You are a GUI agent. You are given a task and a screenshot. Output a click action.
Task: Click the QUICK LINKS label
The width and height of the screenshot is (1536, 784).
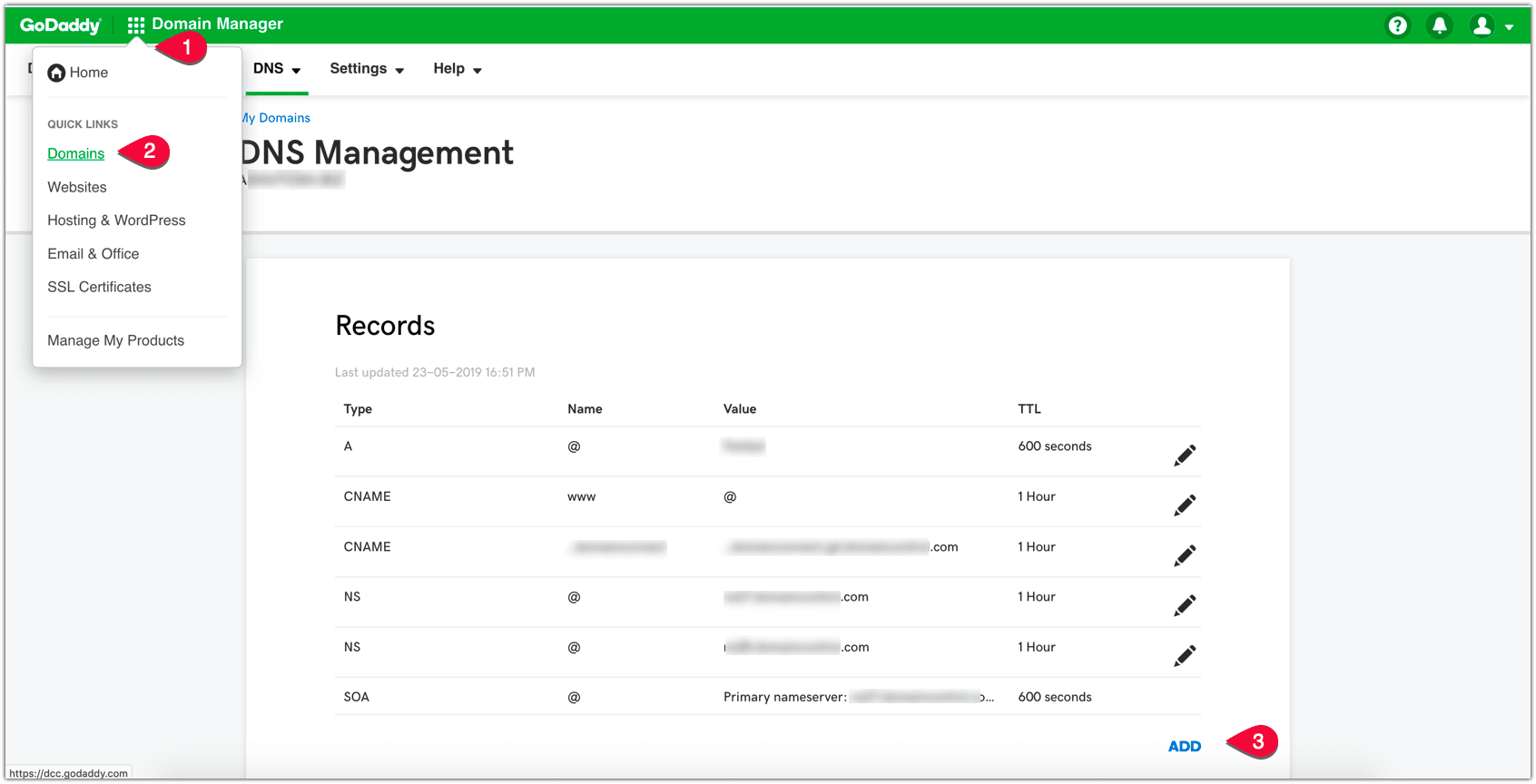coord(83,124)
